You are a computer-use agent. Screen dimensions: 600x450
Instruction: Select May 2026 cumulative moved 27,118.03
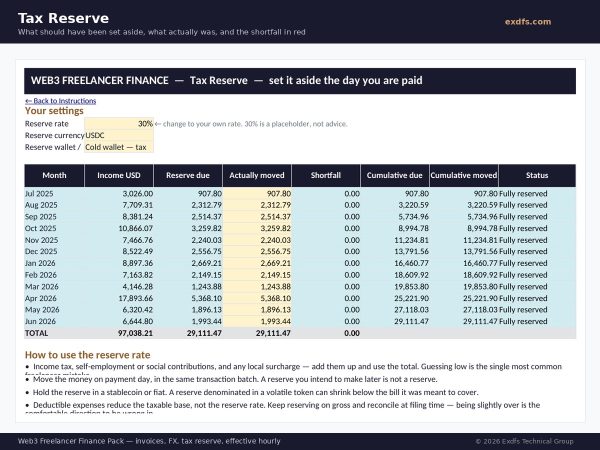[464, 310]
